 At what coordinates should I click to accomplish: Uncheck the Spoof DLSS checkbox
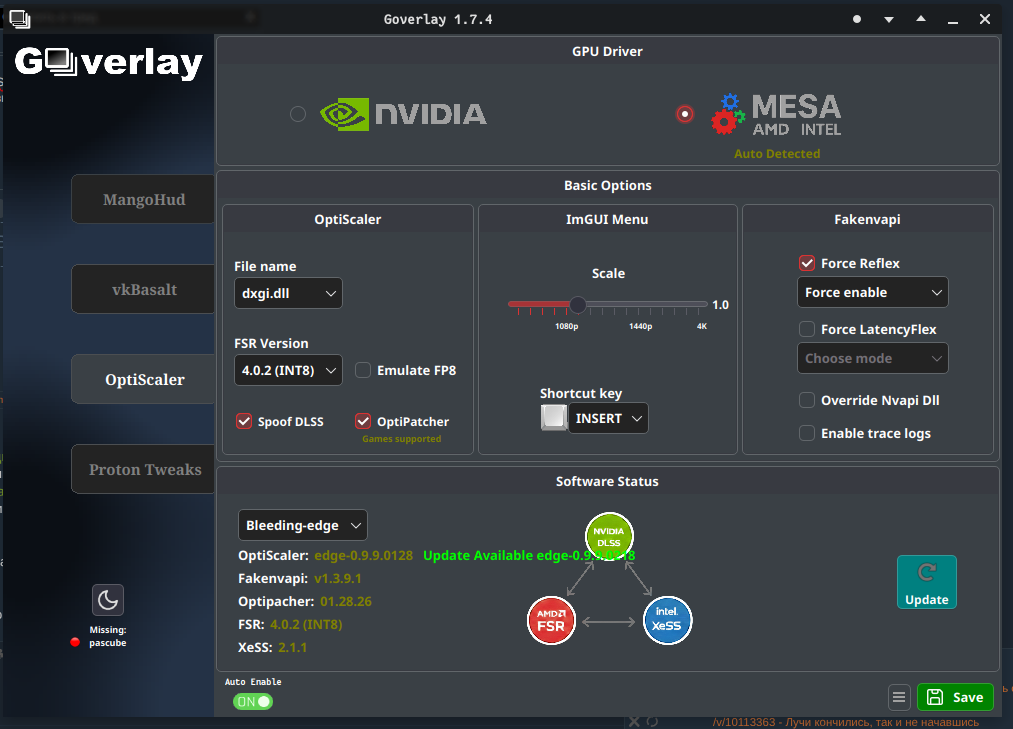coord(244,421)
